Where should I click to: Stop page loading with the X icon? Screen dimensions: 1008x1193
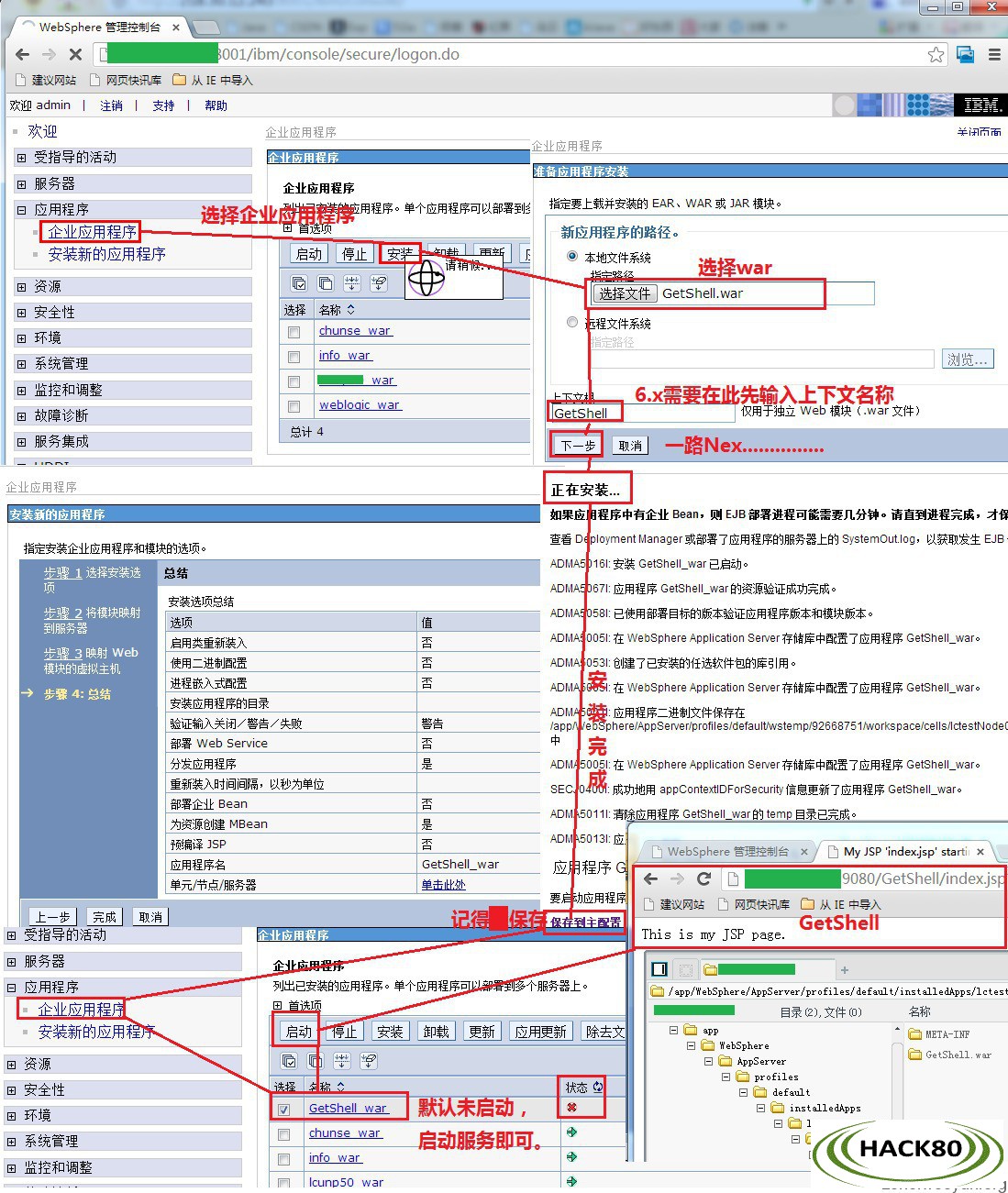[x=75, y=55]
